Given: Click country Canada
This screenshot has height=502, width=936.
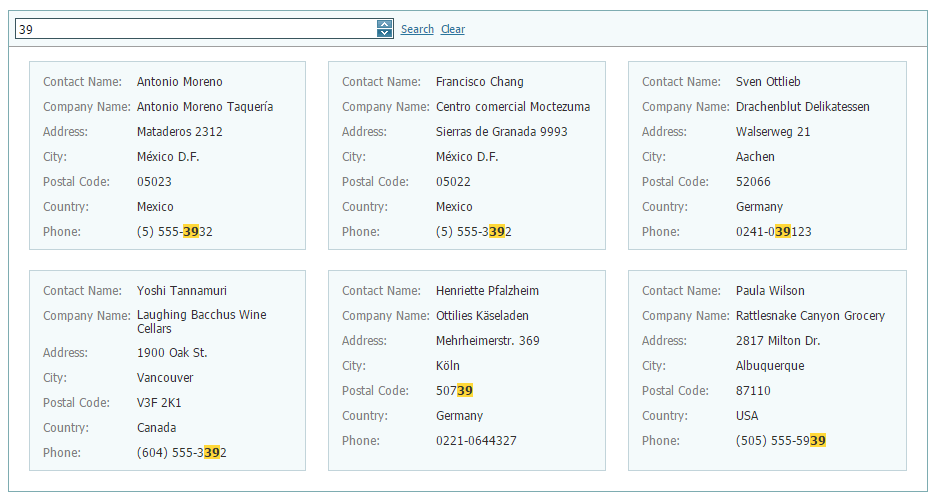Looking at the screenshot, I should click(x=156, y=428).
